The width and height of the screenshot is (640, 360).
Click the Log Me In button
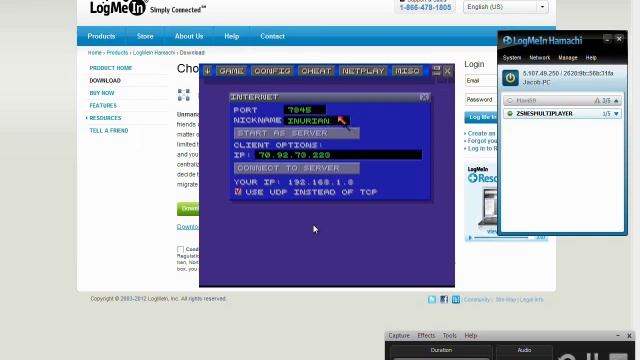[481, 117]
